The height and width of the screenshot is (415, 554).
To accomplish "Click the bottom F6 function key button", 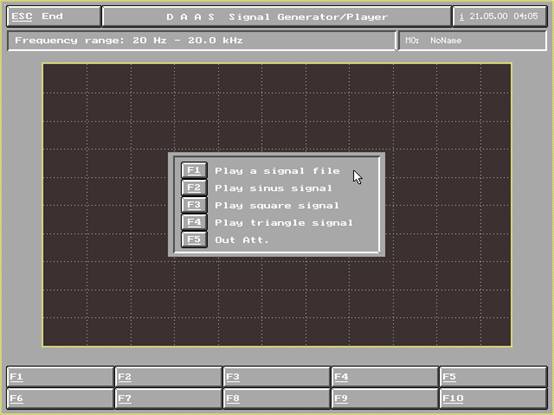I will click(x=60, y=398).
